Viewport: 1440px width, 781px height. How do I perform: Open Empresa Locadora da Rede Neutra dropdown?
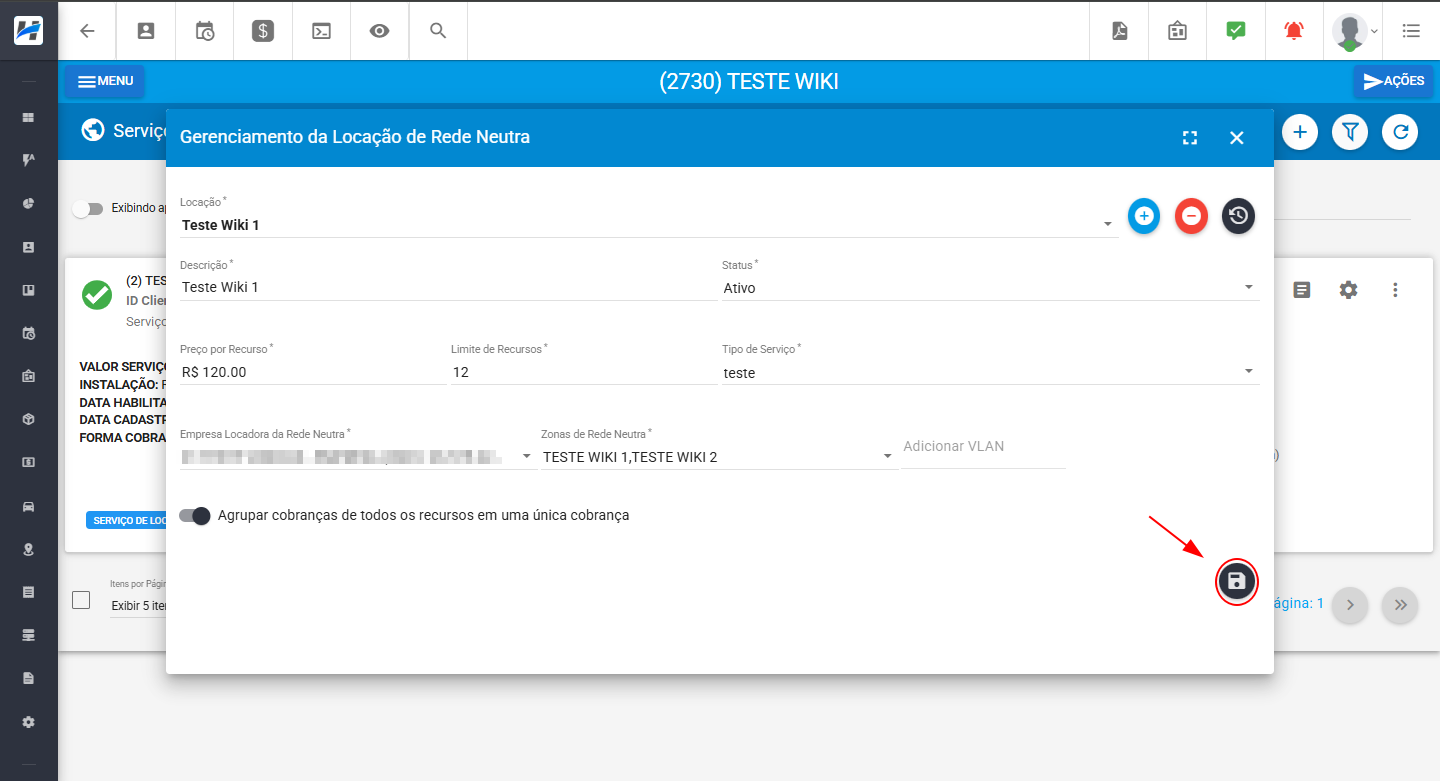[x=358, y=457]
